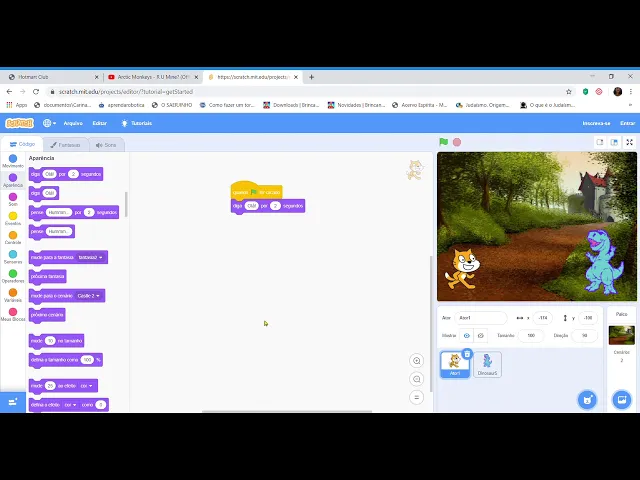Open the Castle 2 backdrop dropdown

click(88, 296)
